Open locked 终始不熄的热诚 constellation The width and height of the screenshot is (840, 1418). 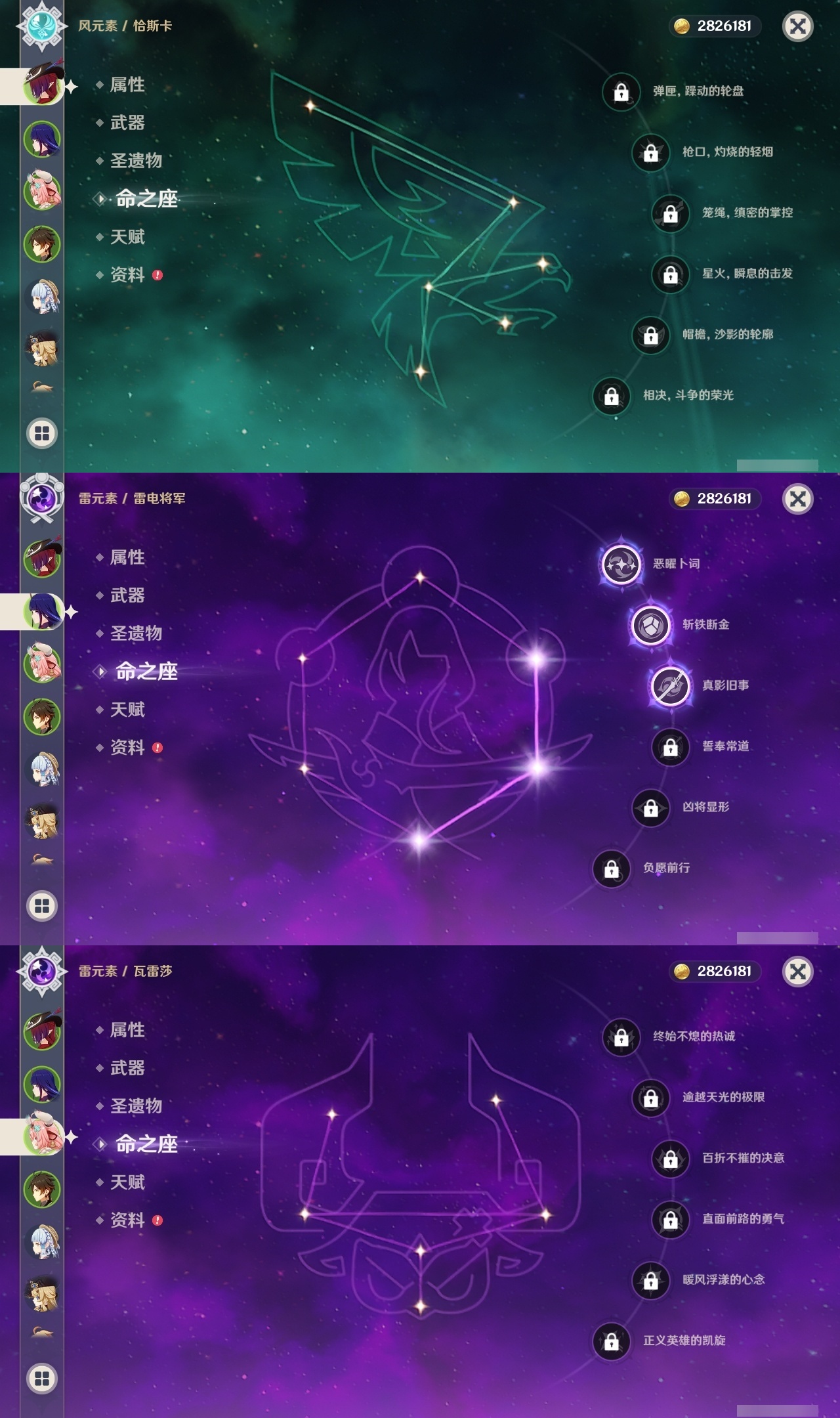coord(621,1037)
